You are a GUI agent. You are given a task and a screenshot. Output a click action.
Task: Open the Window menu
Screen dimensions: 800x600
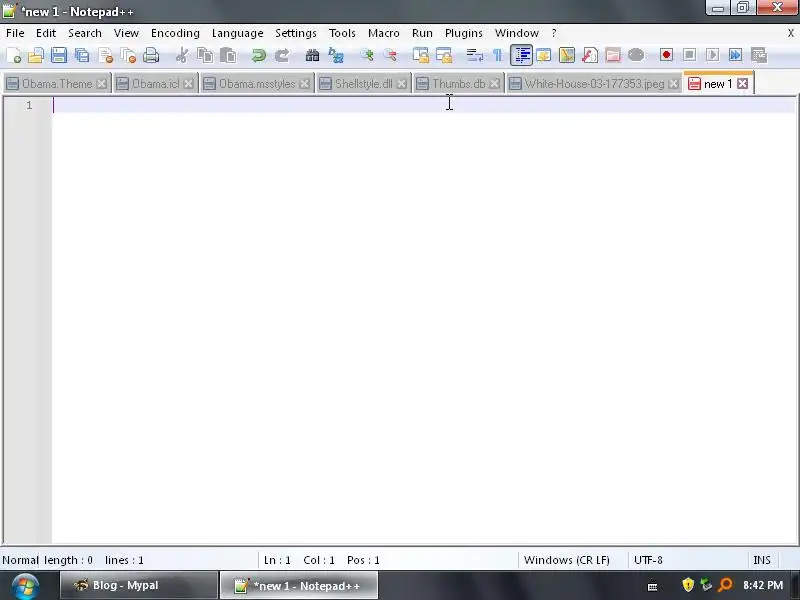click(516, 33)
